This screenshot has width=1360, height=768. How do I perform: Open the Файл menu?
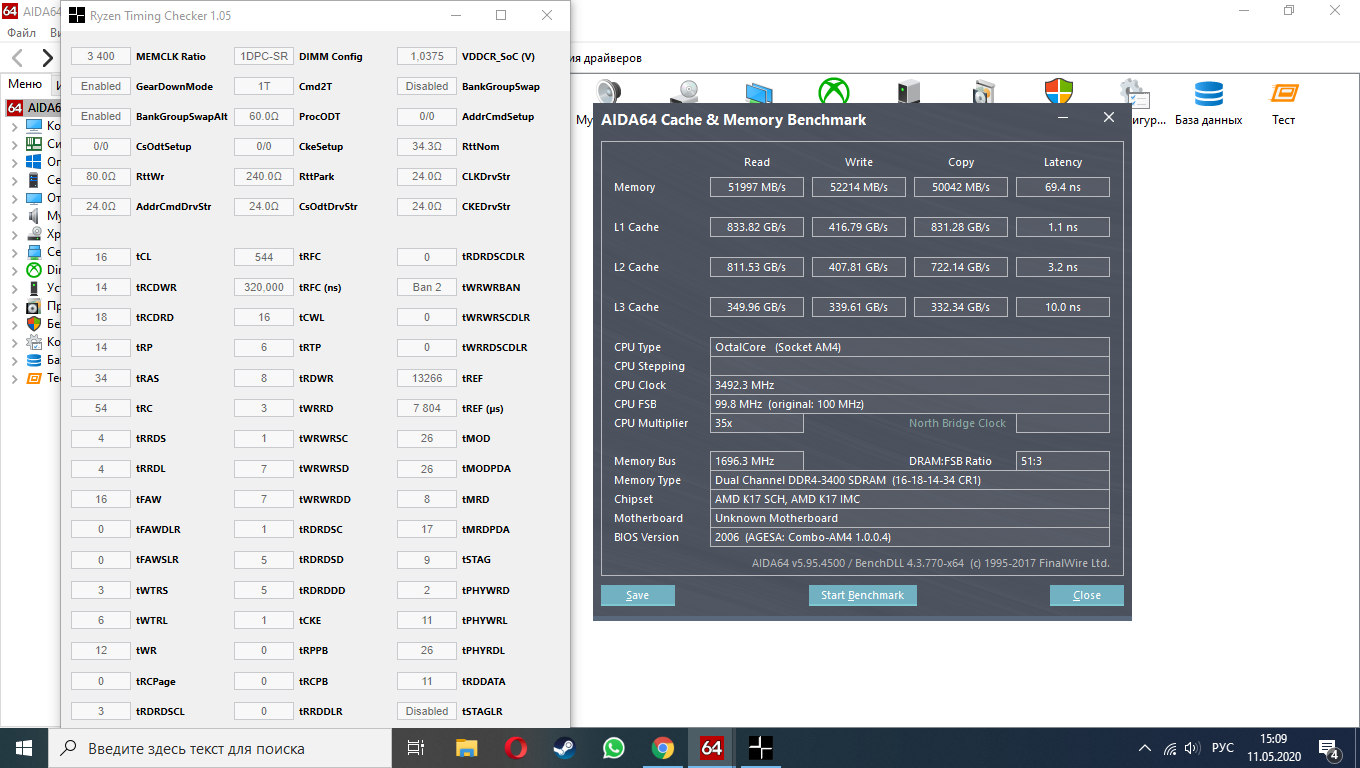[21, 33]
